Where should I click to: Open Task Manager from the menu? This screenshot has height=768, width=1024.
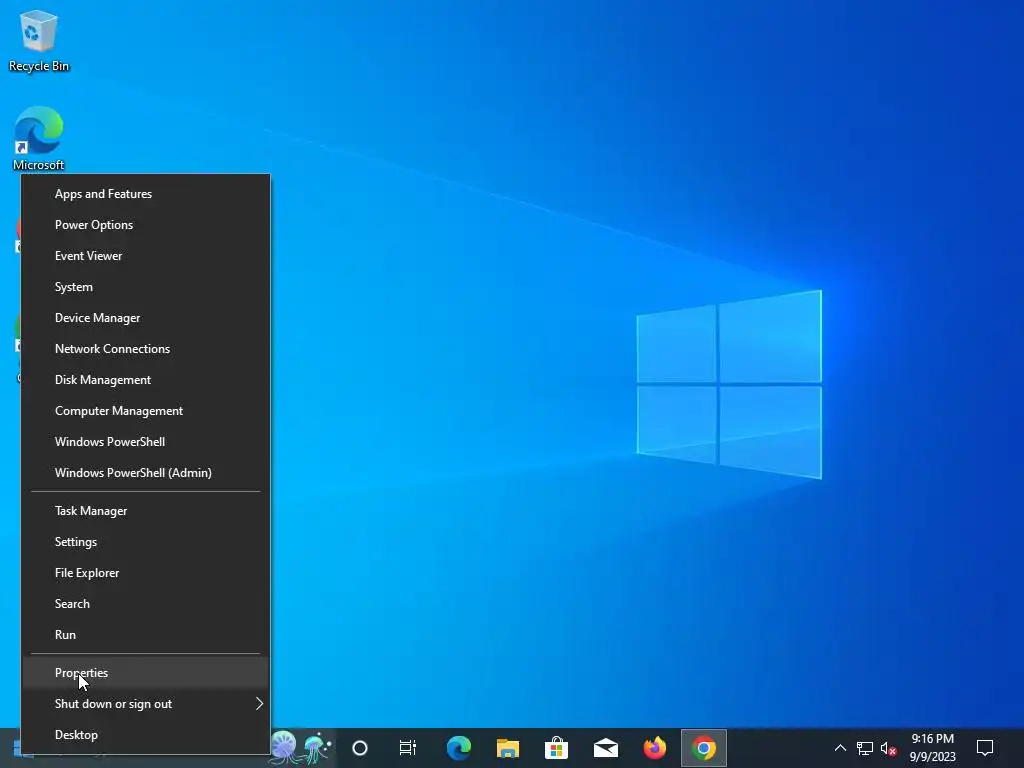click(x=146, y=511)
